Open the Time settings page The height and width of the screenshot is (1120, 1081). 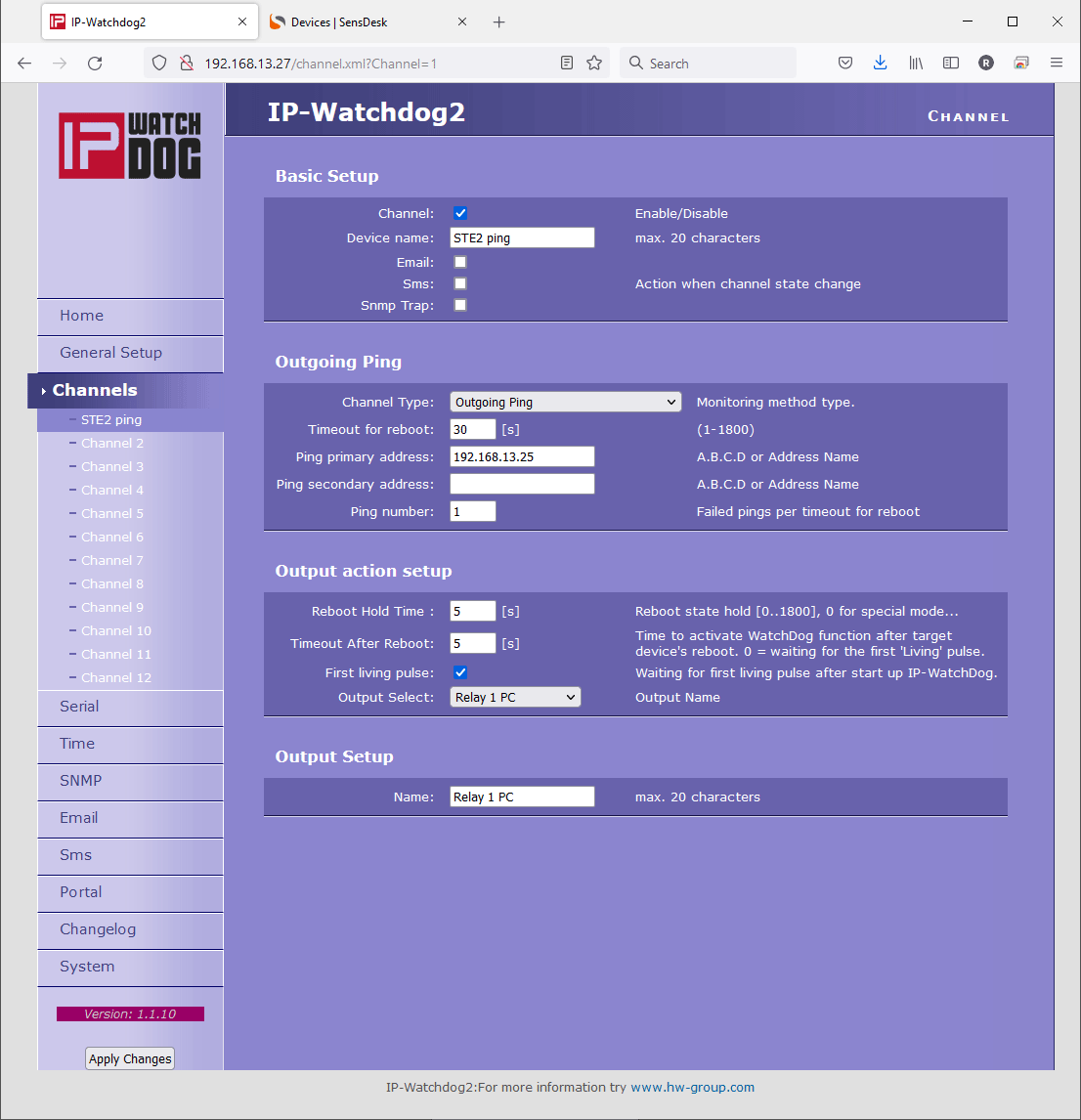click(x=131, y=745)
